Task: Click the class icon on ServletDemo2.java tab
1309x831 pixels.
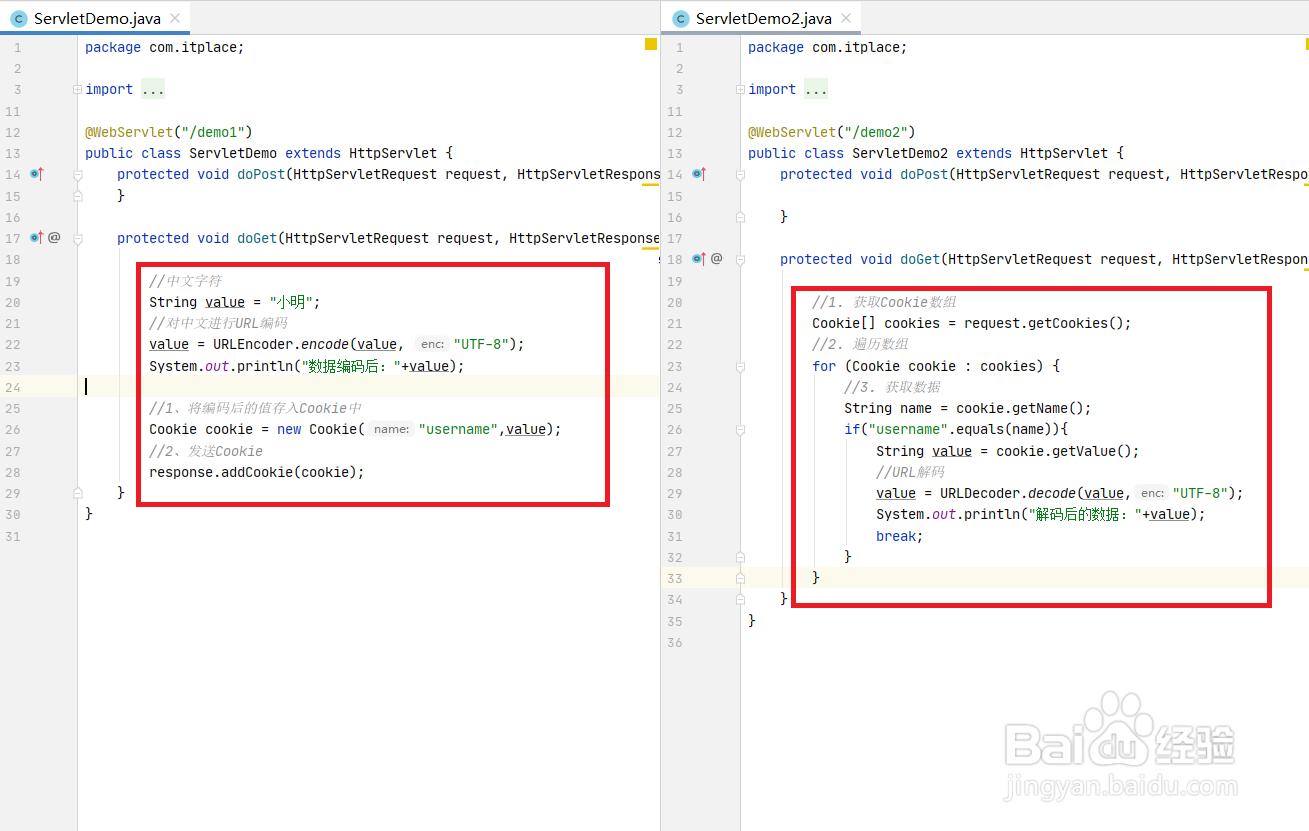Action: point(681,18)
